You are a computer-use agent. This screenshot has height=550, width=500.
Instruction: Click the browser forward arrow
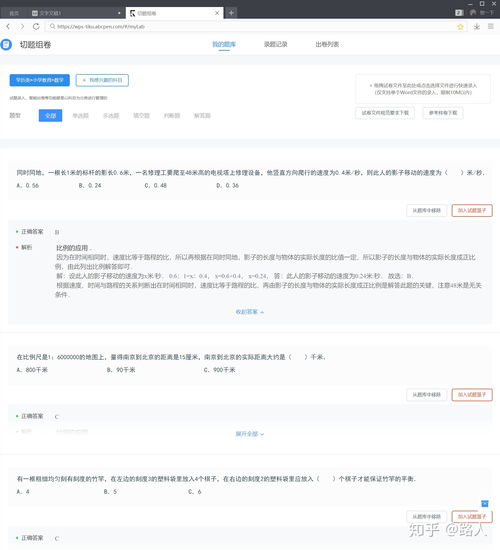pyautogui.click(x=22, y=26)
